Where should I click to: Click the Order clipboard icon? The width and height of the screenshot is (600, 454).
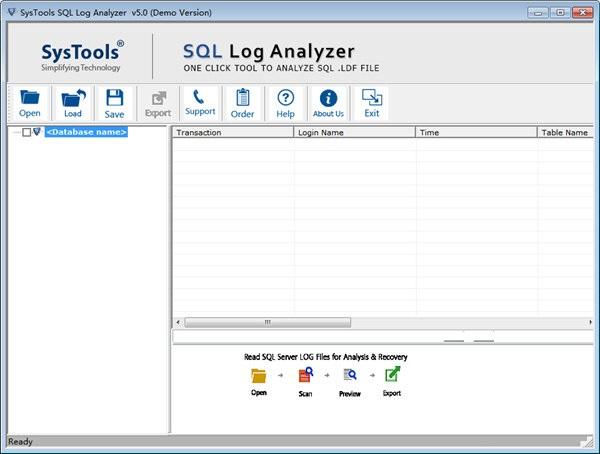tap(242, 103)
